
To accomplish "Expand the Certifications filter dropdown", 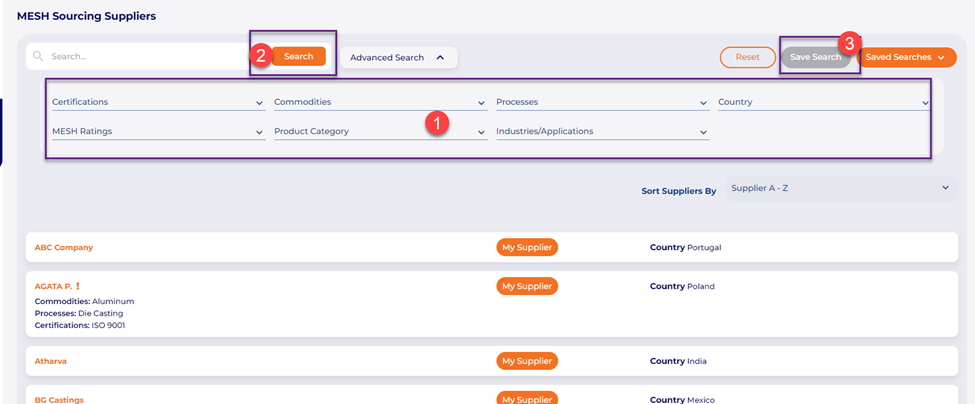I will [x=157, y=102].
